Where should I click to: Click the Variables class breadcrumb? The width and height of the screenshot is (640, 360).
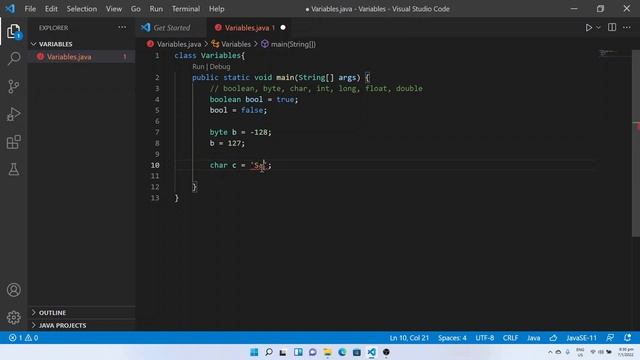click(236, 44)
